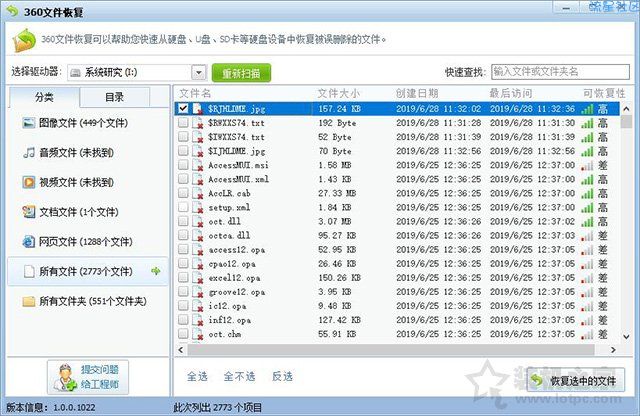Screen dimensions: 640x416
Task: Open the drive selection dropdown arrow
Action: (x=199, y=73)
